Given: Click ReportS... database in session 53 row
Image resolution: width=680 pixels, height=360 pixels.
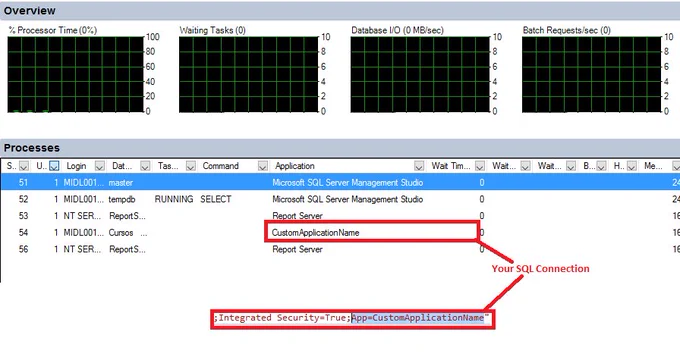Looking at the screenshot, I should [127, 216].
